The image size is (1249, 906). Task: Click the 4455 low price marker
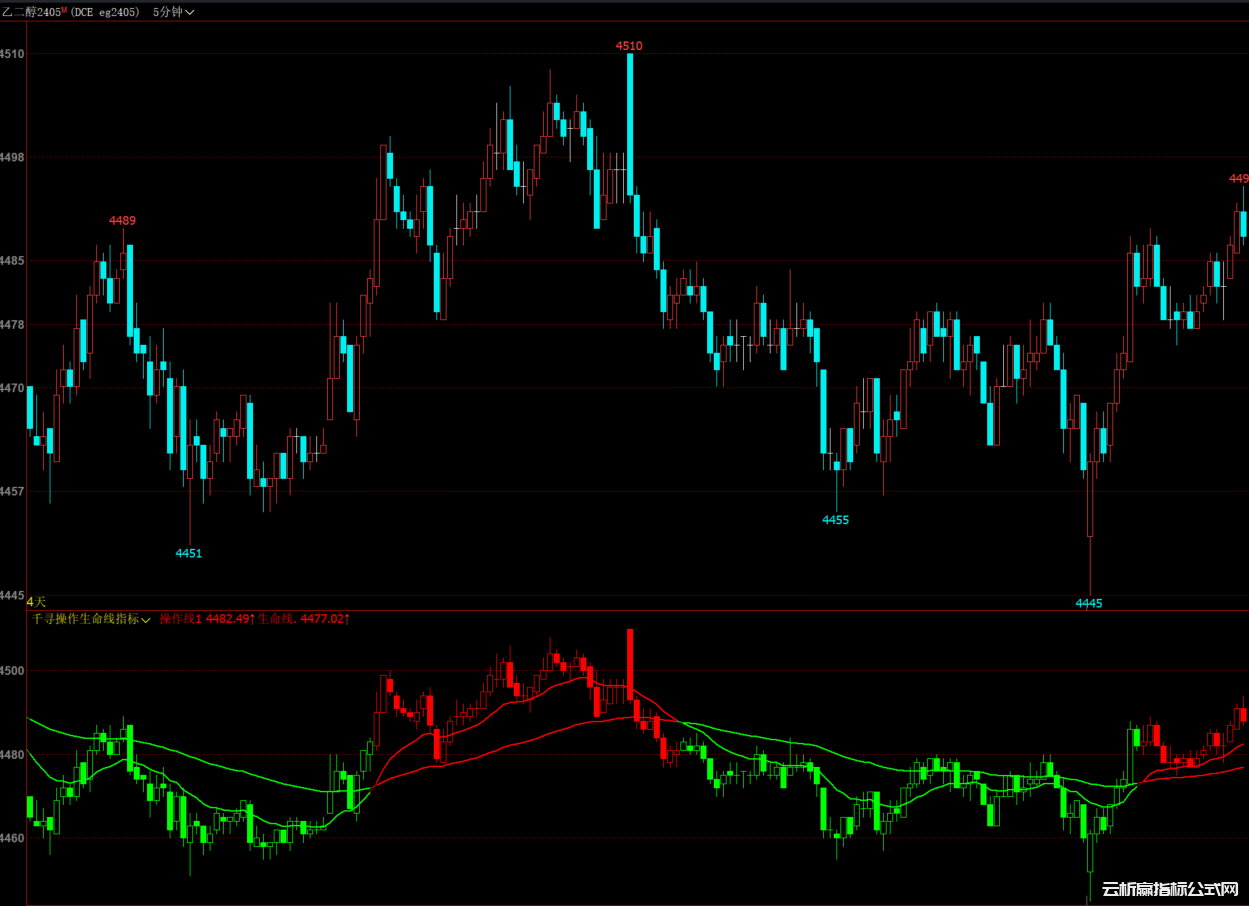tap(835, 520)
